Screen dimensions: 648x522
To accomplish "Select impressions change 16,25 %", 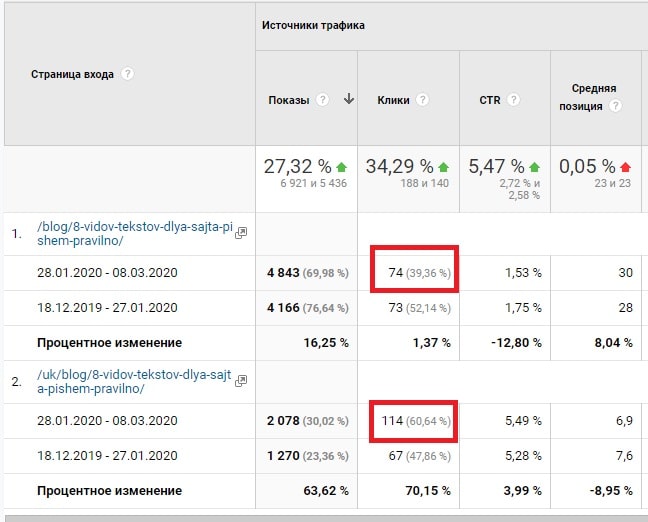I will coord(326,343).
